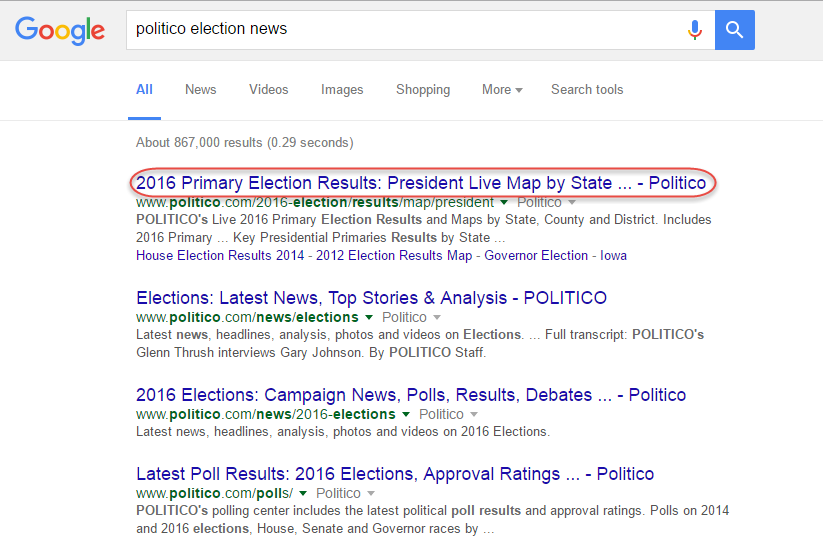The height and width of the screenshot is (545, 823).
Task: Select the Shopping tab
Action: pyautogui.click(x=423, y=90)
